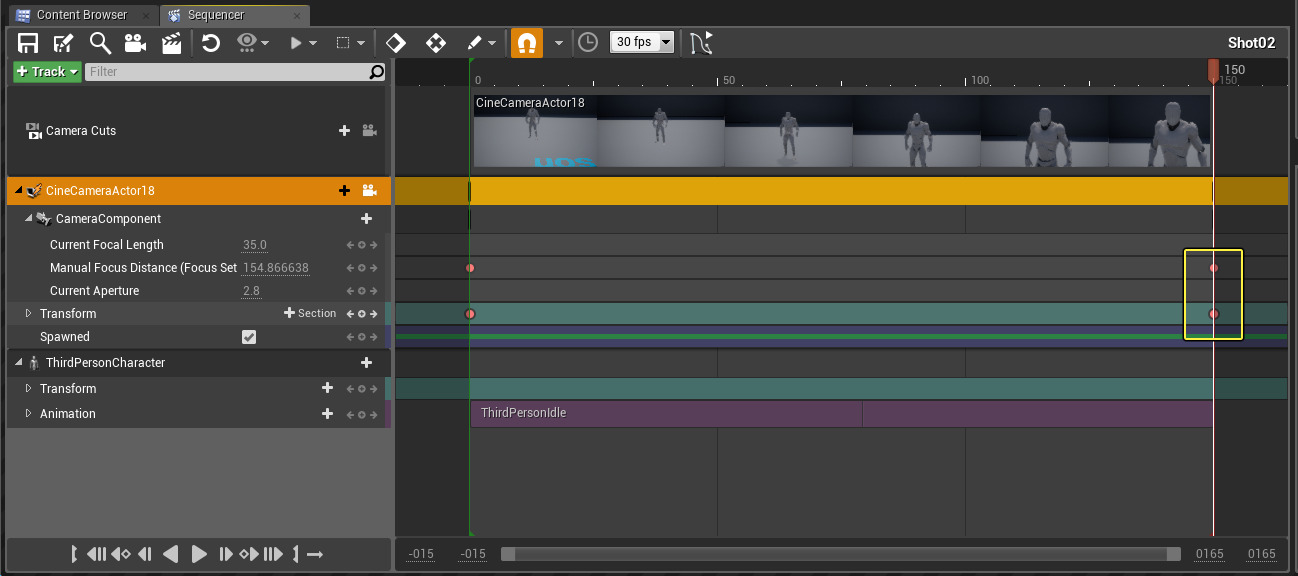Click the horizontal timeline range scrollbar
The image size is (1298, 576).
[x=840, y=554]
